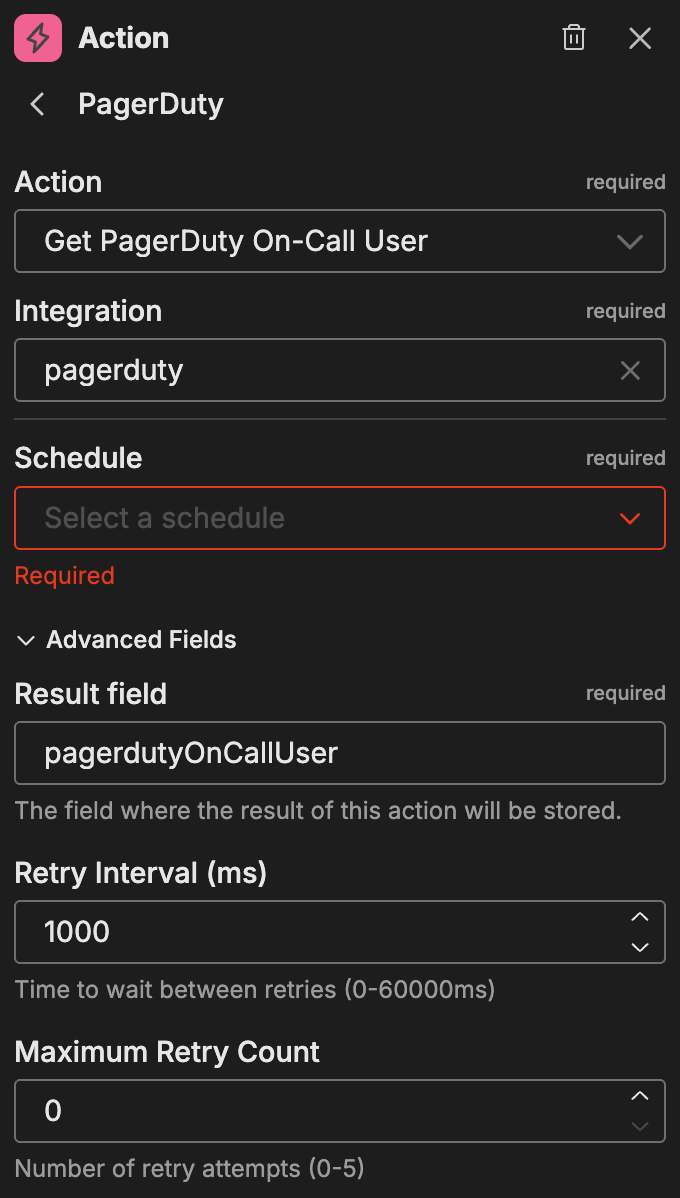Increase Maximum Retry Count using the up stepper
Viewport: 680px width, 1198px height.
(640, 1097)
